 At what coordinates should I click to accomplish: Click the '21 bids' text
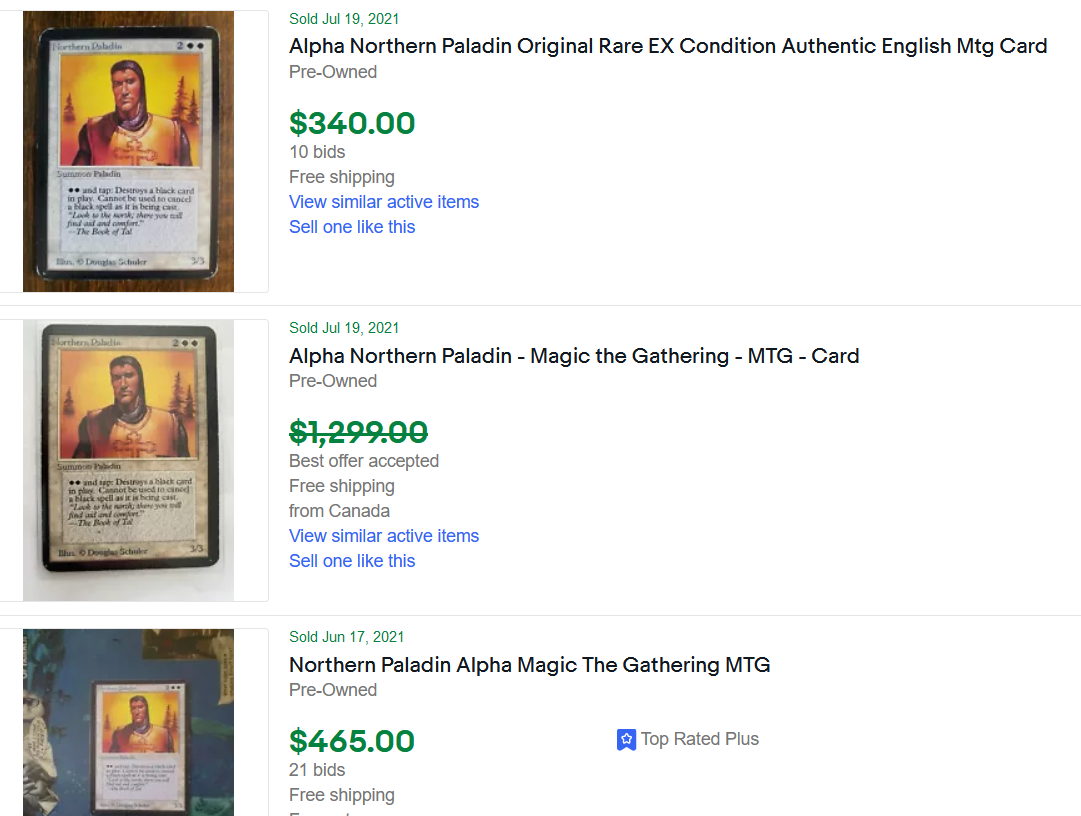tap(317, 770)
